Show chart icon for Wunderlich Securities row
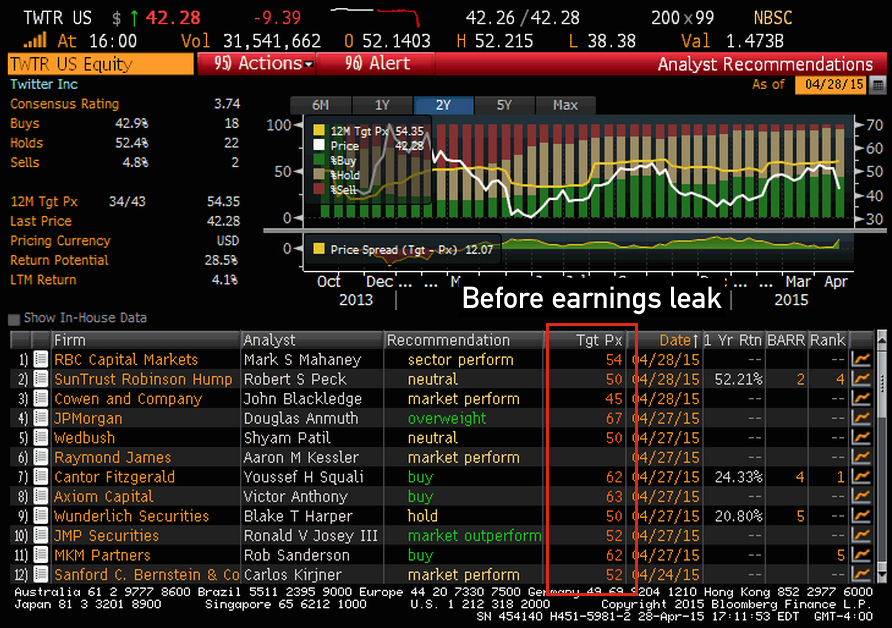The image size is (892, 628). coord(861,516)
